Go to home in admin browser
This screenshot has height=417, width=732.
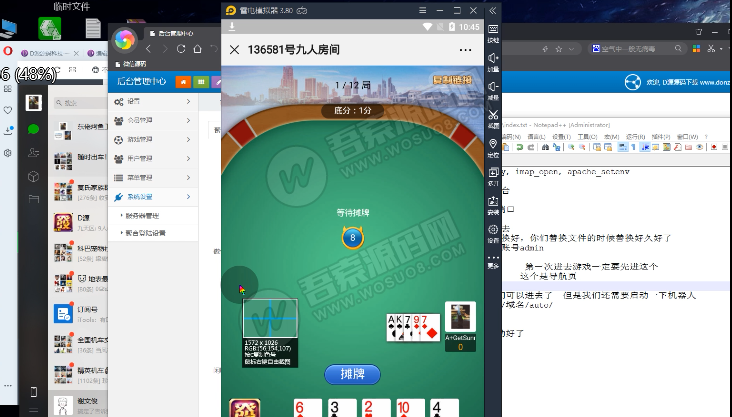coord(197,49)
